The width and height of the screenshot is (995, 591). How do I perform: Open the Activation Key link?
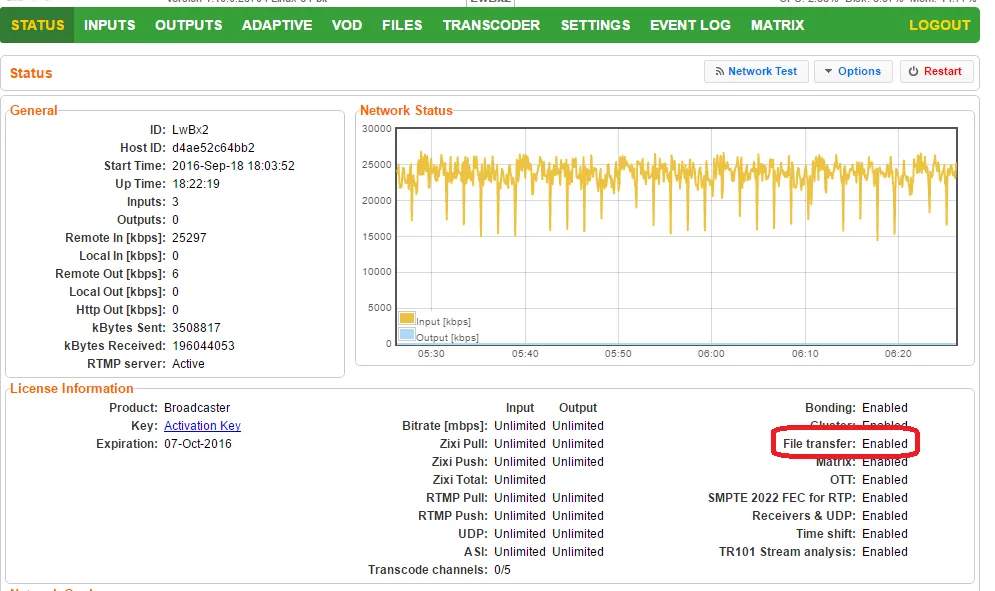click(x=202, y=426)
